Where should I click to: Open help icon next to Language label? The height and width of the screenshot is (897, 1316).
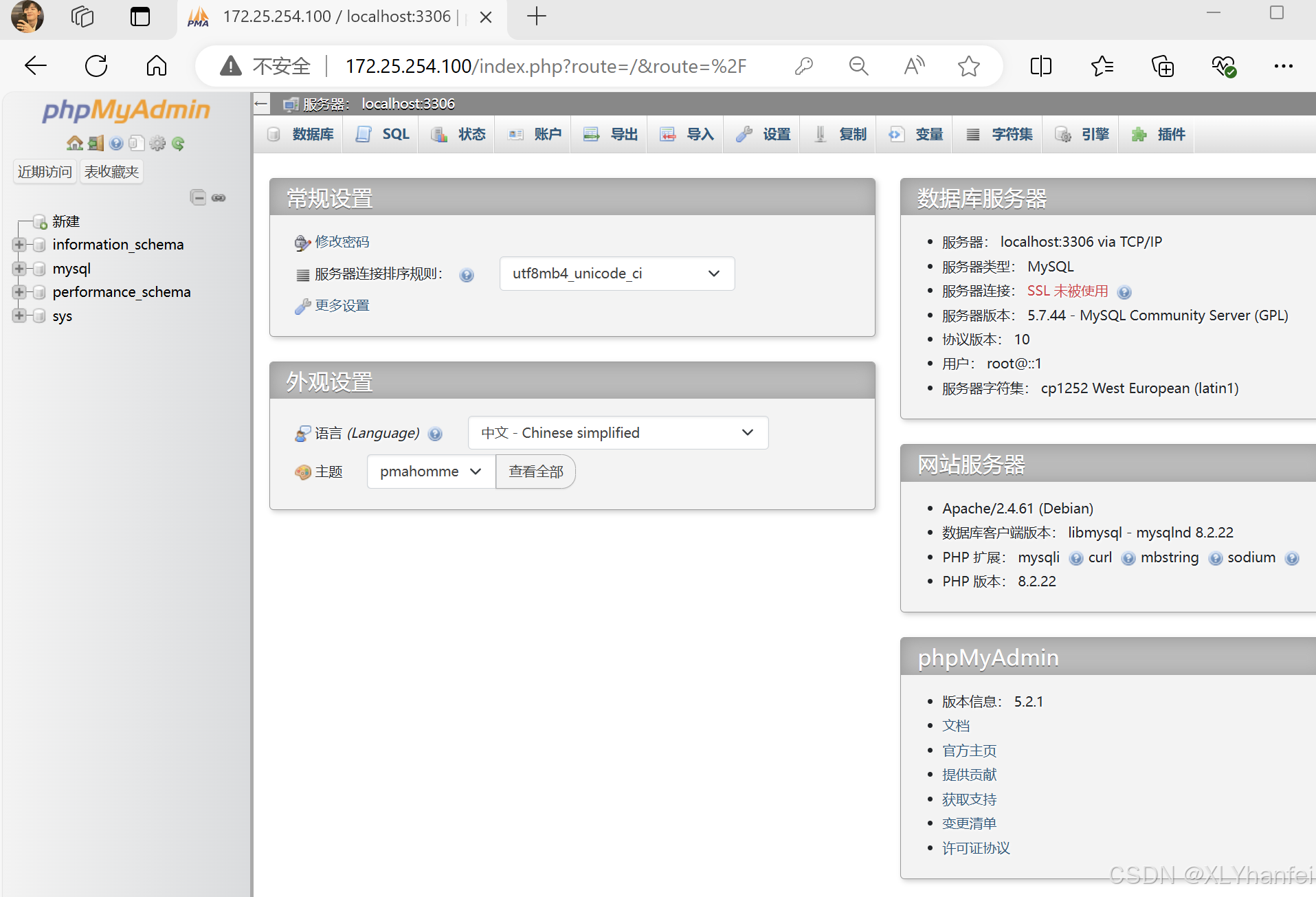[x=435, y=434]
